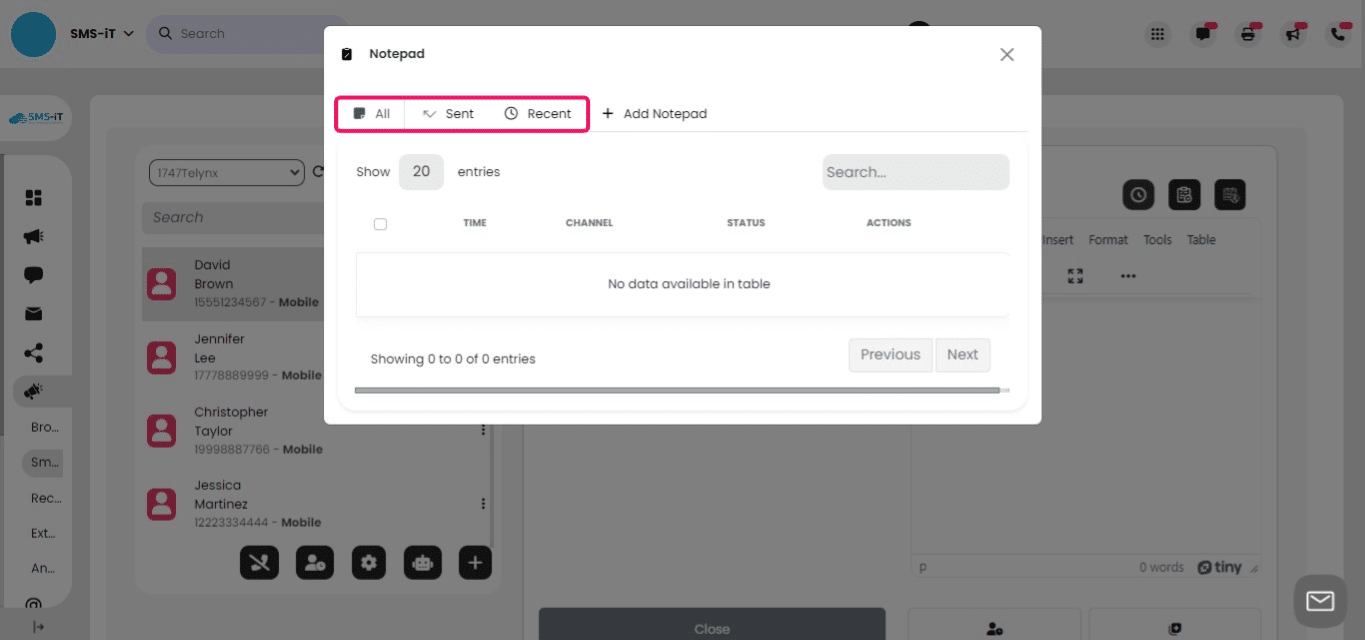Click the clock history icon above the editor

coord(1138,194)
